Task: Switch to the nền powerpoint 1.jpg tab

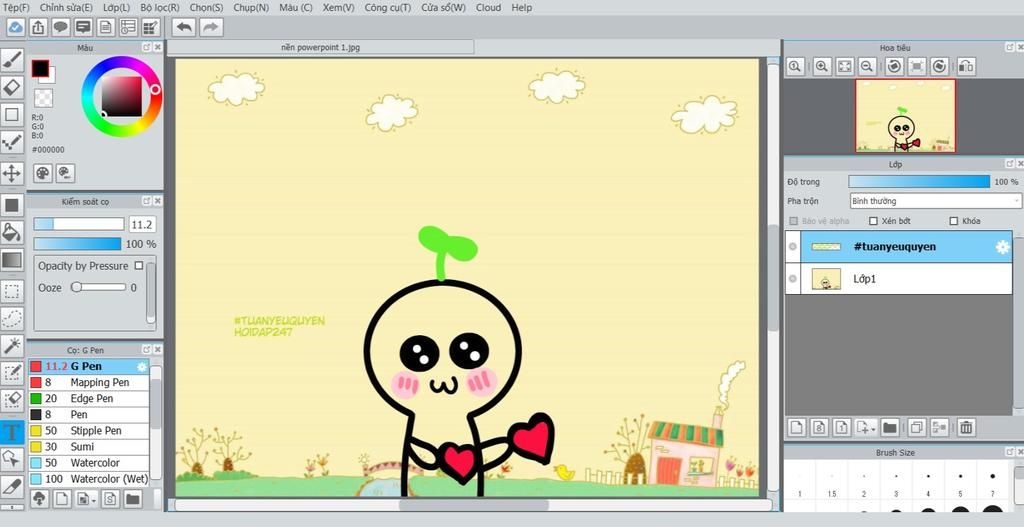Action: click(x=321, y=47)
